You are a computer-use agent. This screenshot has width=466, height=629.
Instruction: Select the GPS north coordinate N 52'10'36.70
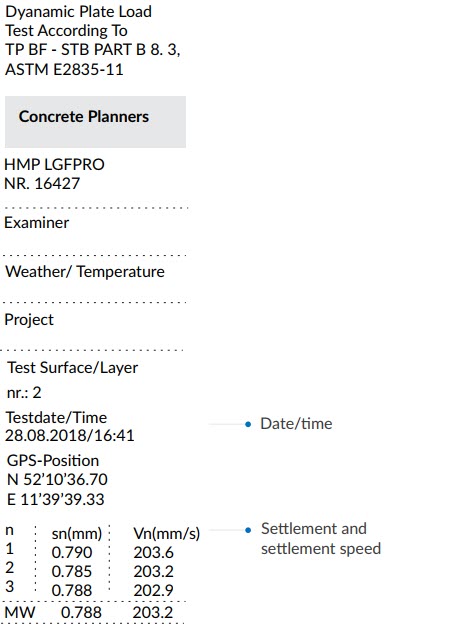pyautogui.click(x=57, y=479)
